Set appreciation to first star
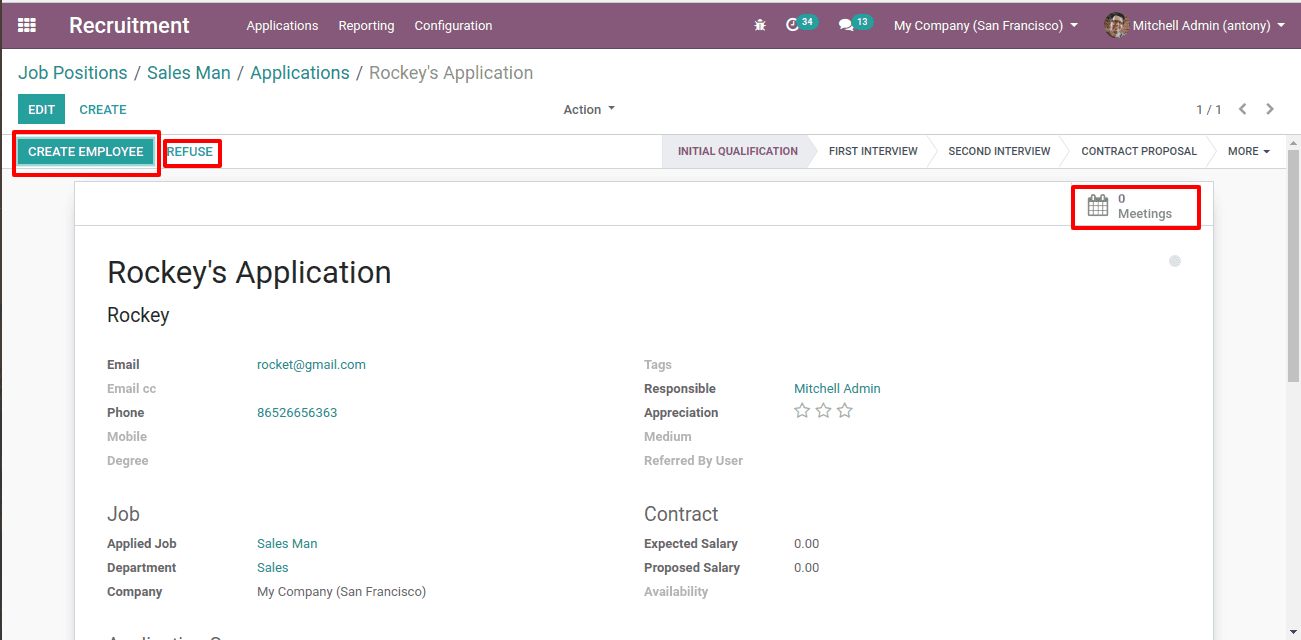Image resolution: width=1301 pixels, height=640 pixels. click(802, 411)
